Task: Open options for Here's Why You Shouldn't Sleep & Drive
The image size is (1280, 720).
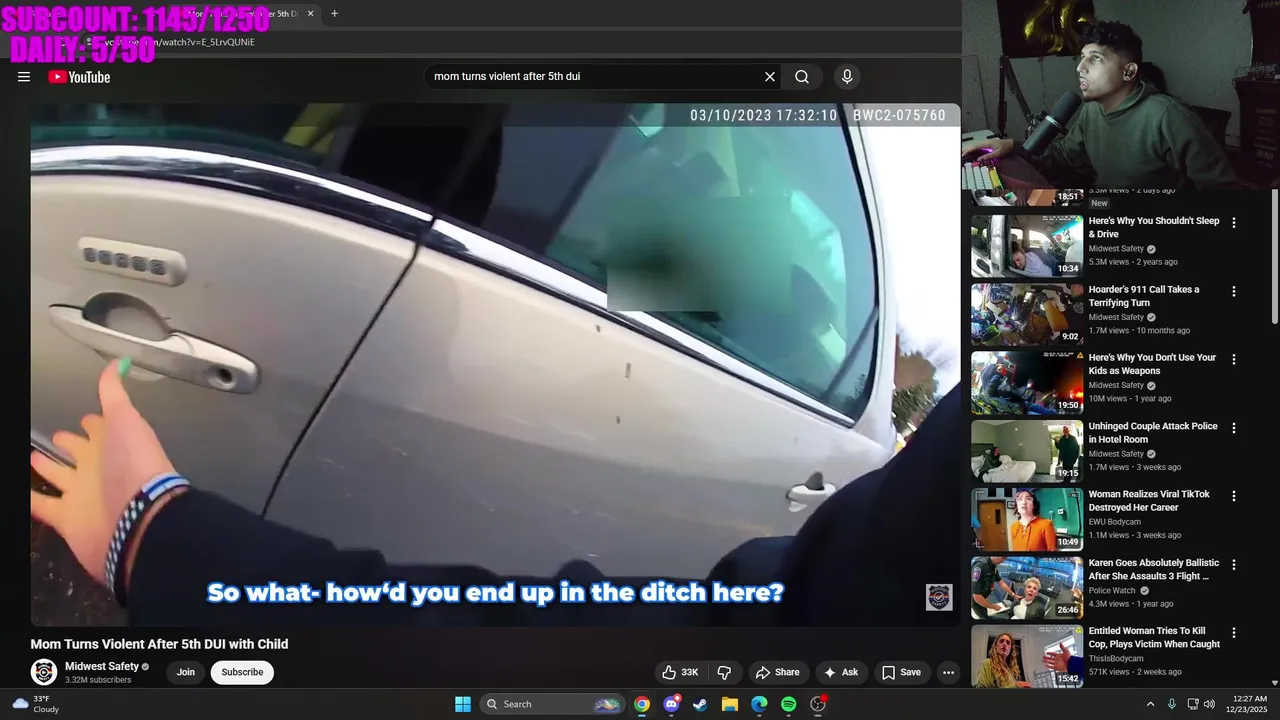Action: 1234,223
